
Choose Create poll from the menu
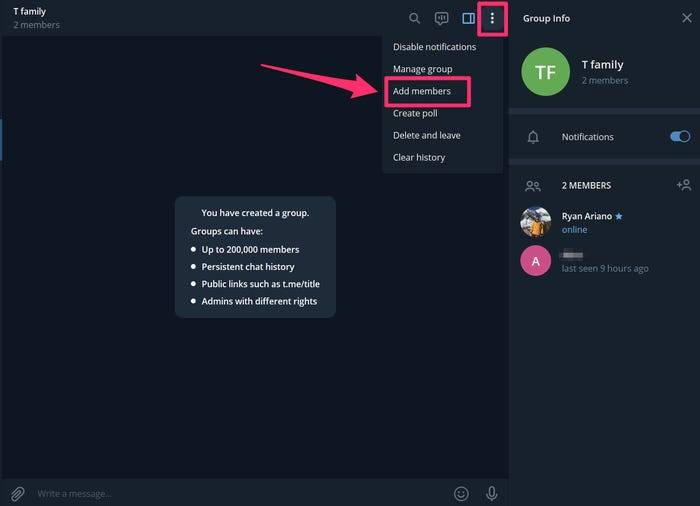tap(415, 113)
